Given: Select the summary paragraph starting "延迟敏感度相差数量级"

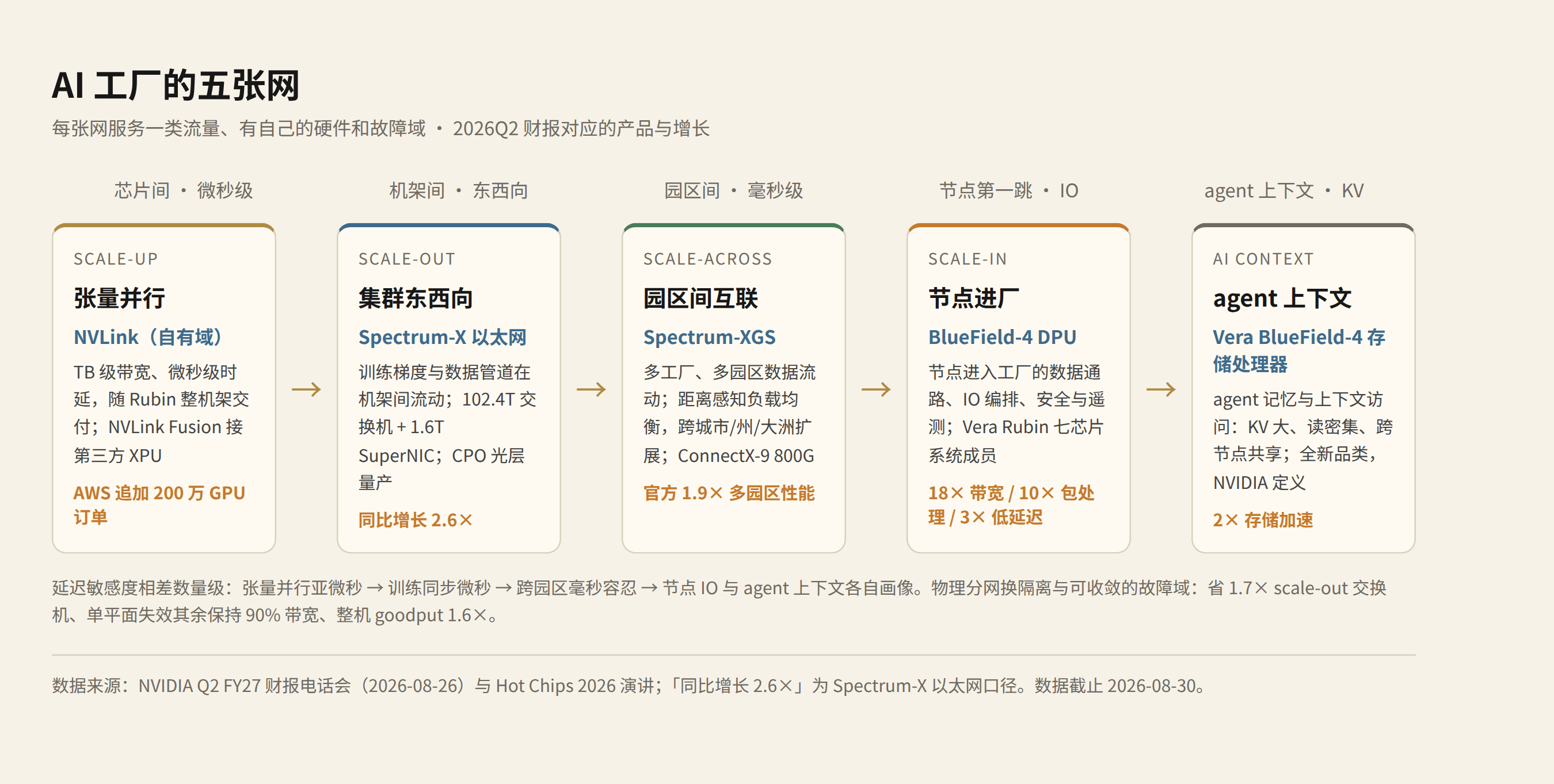Looking at the screenshot, I should (719, 601).
